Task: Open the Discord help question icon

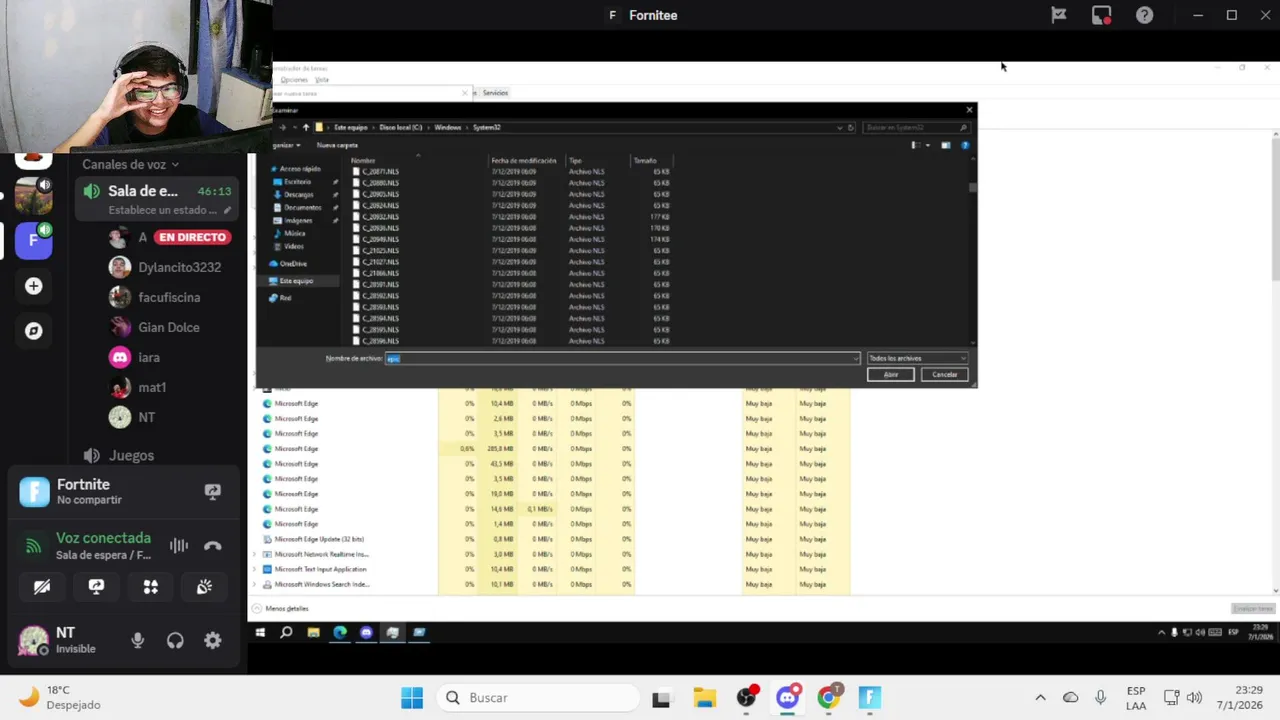Action: 1145,15
